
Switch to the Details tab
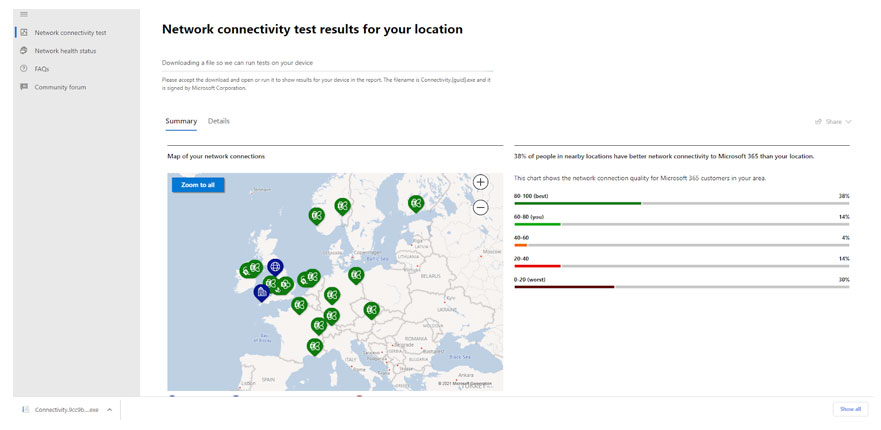(219, 121)
